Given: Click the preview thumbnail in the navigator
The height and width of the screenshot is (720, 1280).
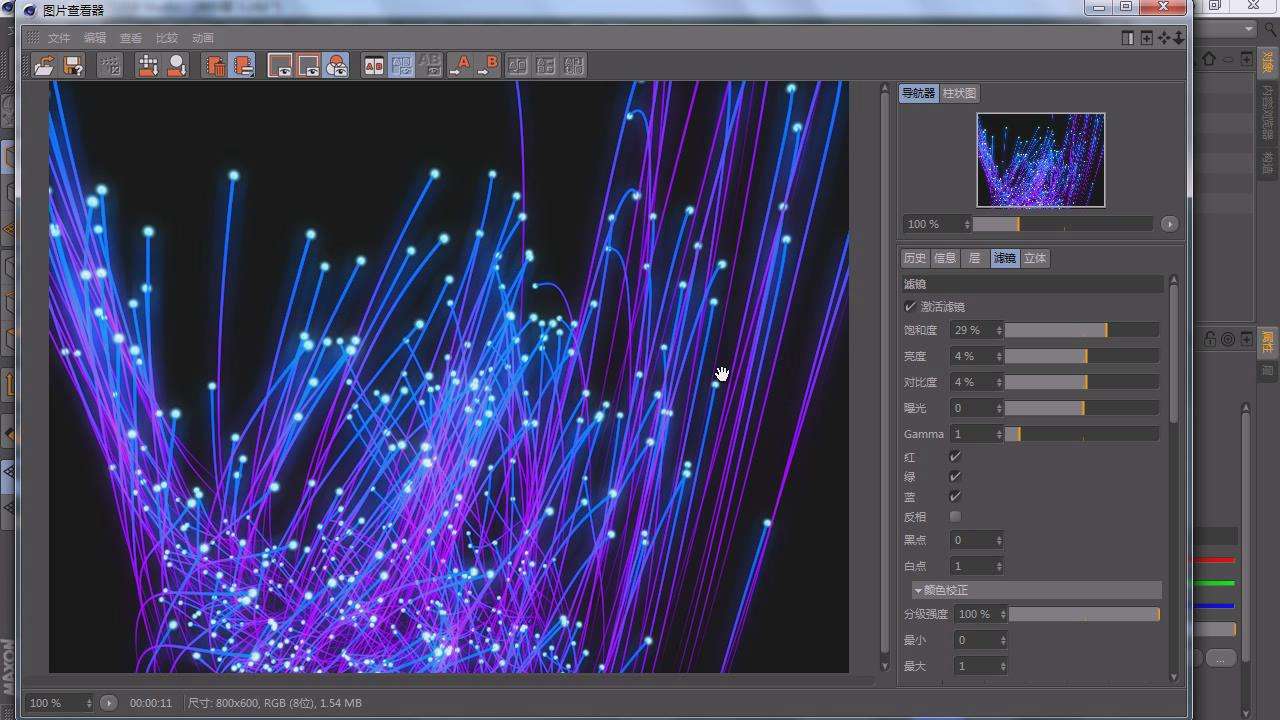Looking at the screenshot, I should click(1041, 159).
